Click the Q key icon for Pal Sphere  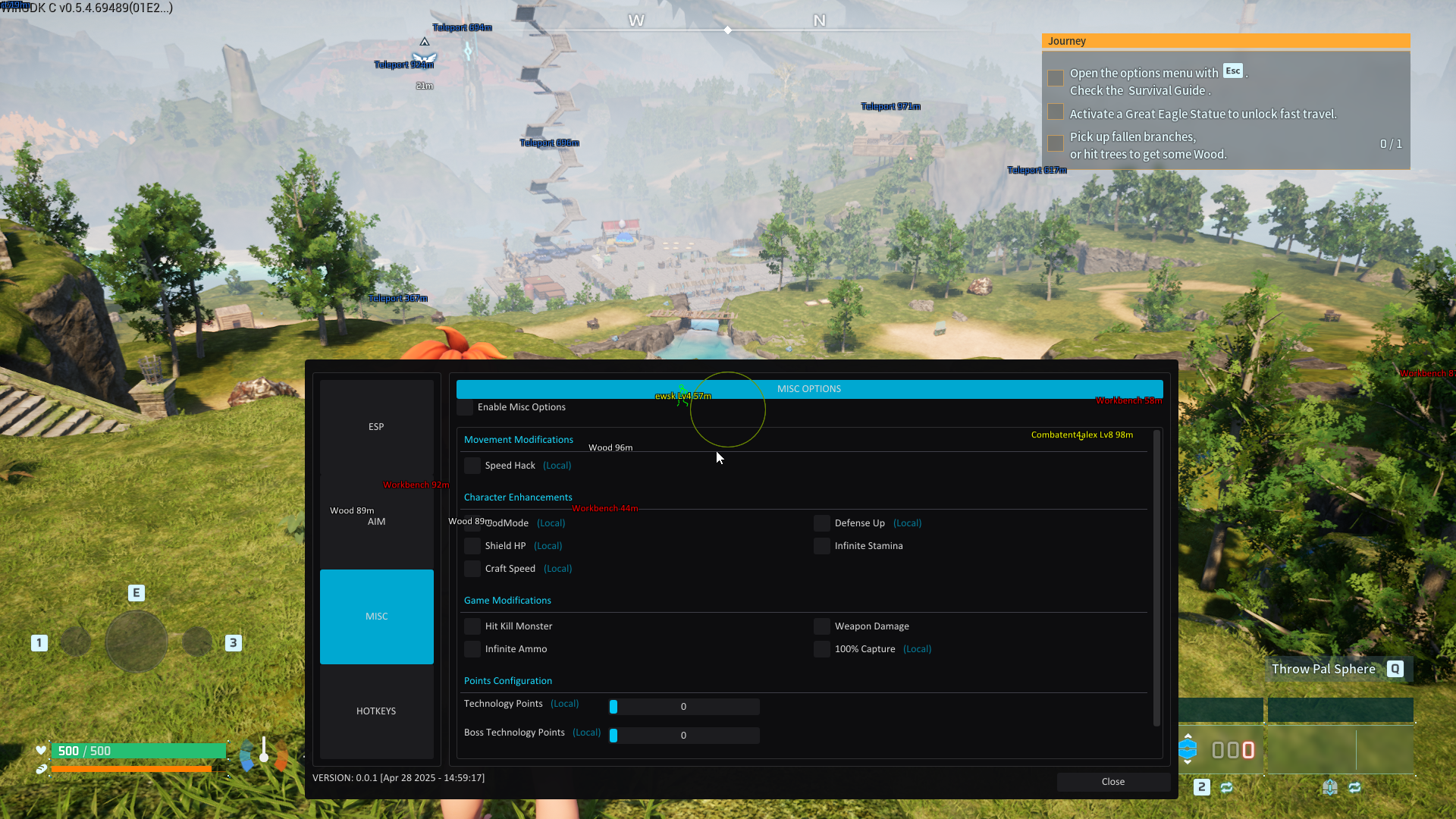(1395, 669)
